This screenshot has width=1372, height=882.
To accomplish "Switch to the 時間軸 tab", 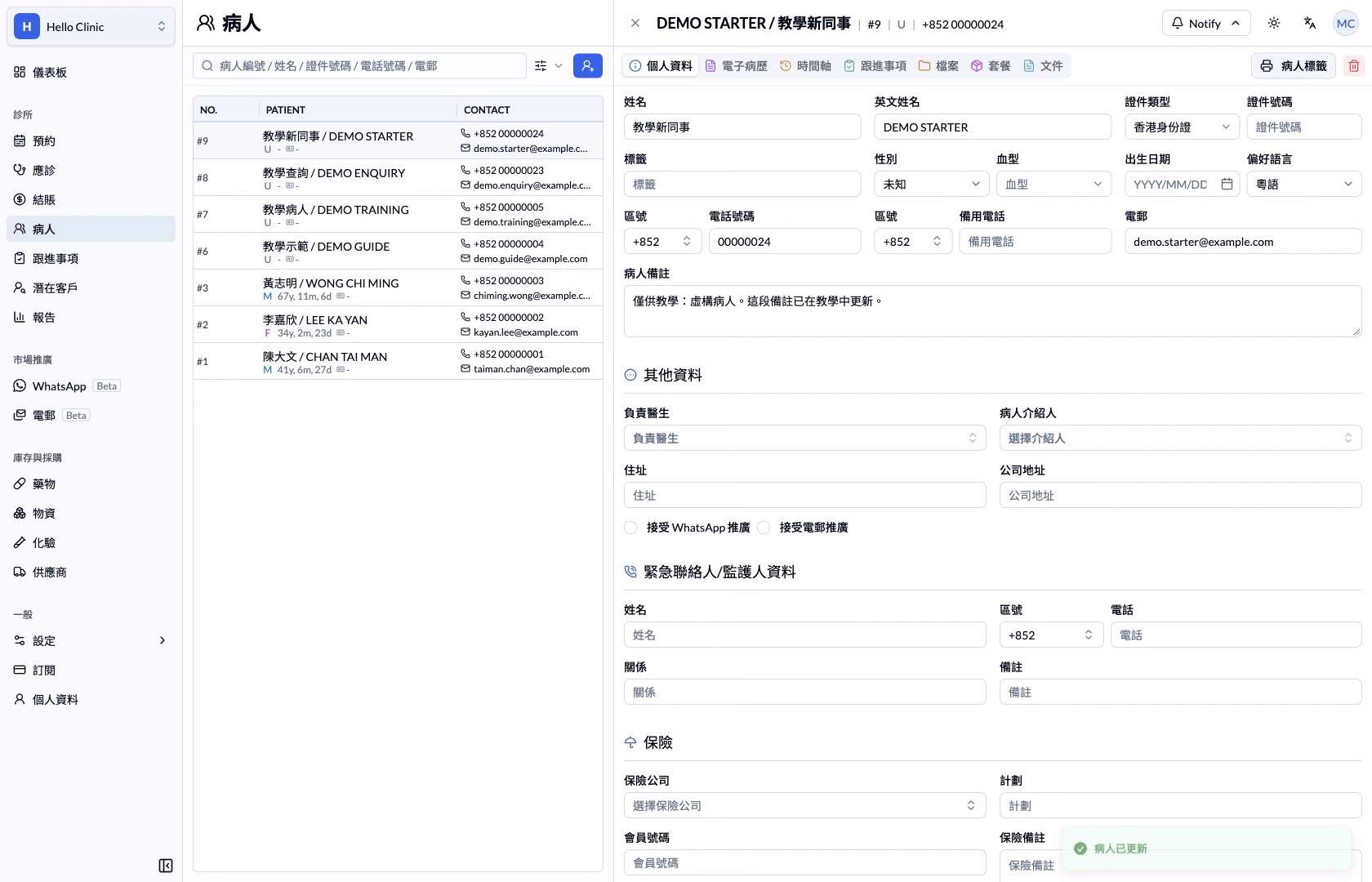I will coord(805,65).
